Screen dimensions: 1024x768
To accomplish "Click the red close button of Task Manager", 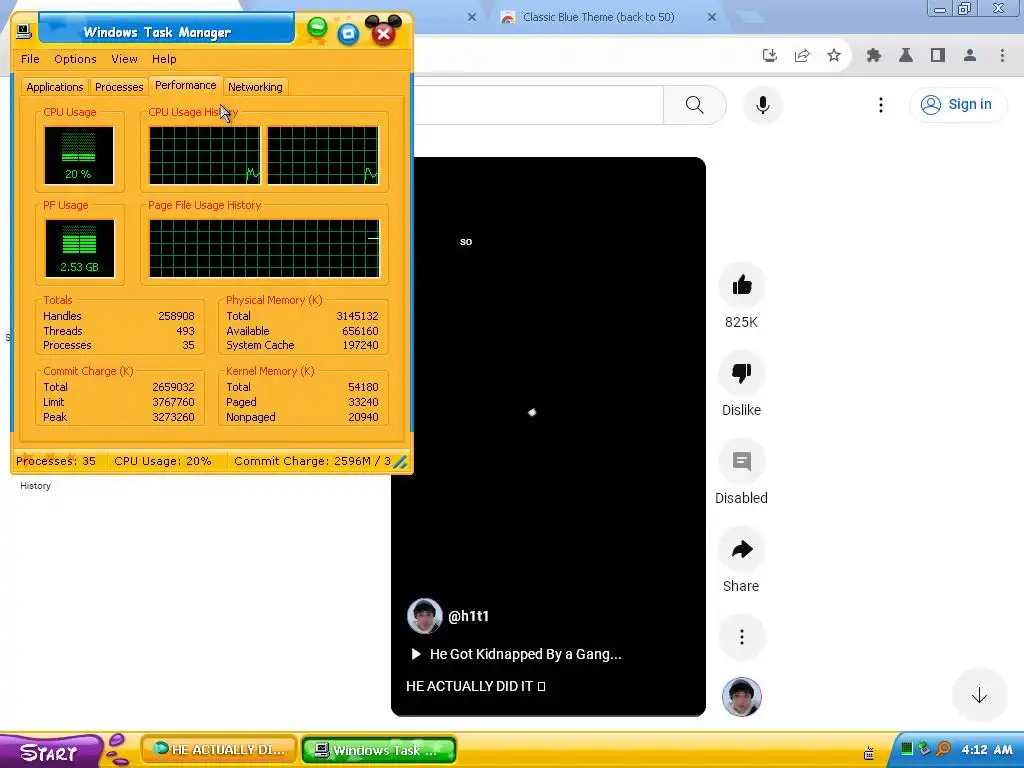I will pos(384,34).
